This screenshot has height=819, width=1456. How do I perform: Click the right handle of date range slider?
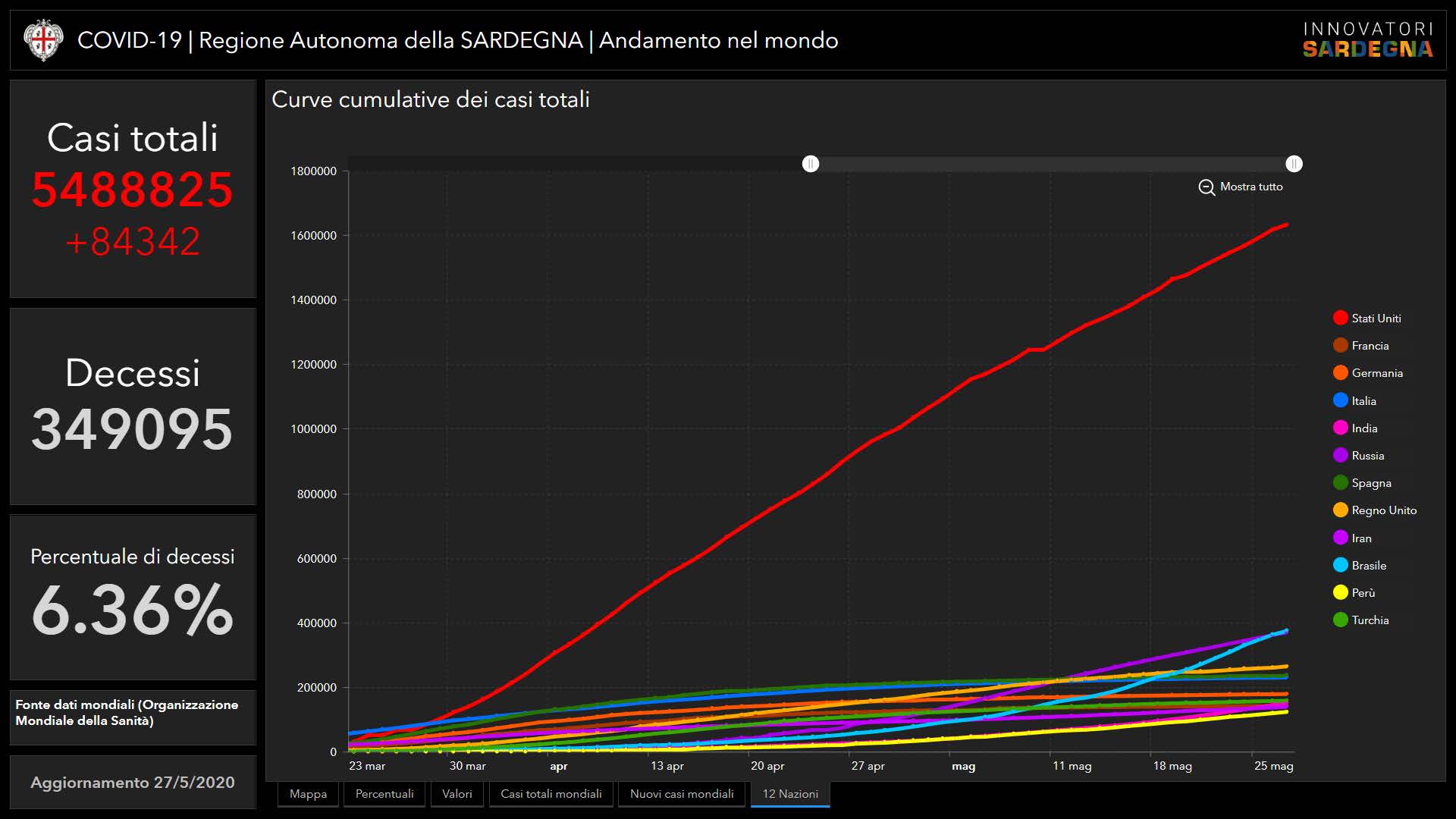1294,164
